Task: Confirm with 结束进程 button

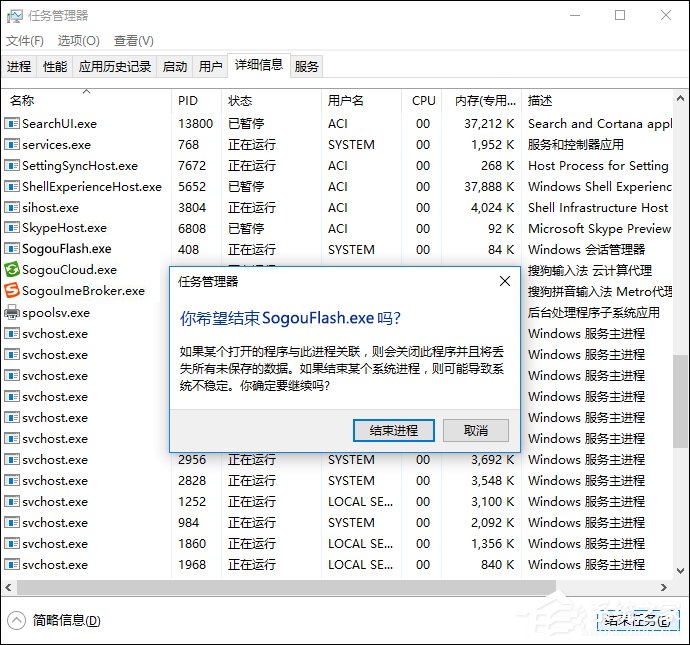Action: 393,430
